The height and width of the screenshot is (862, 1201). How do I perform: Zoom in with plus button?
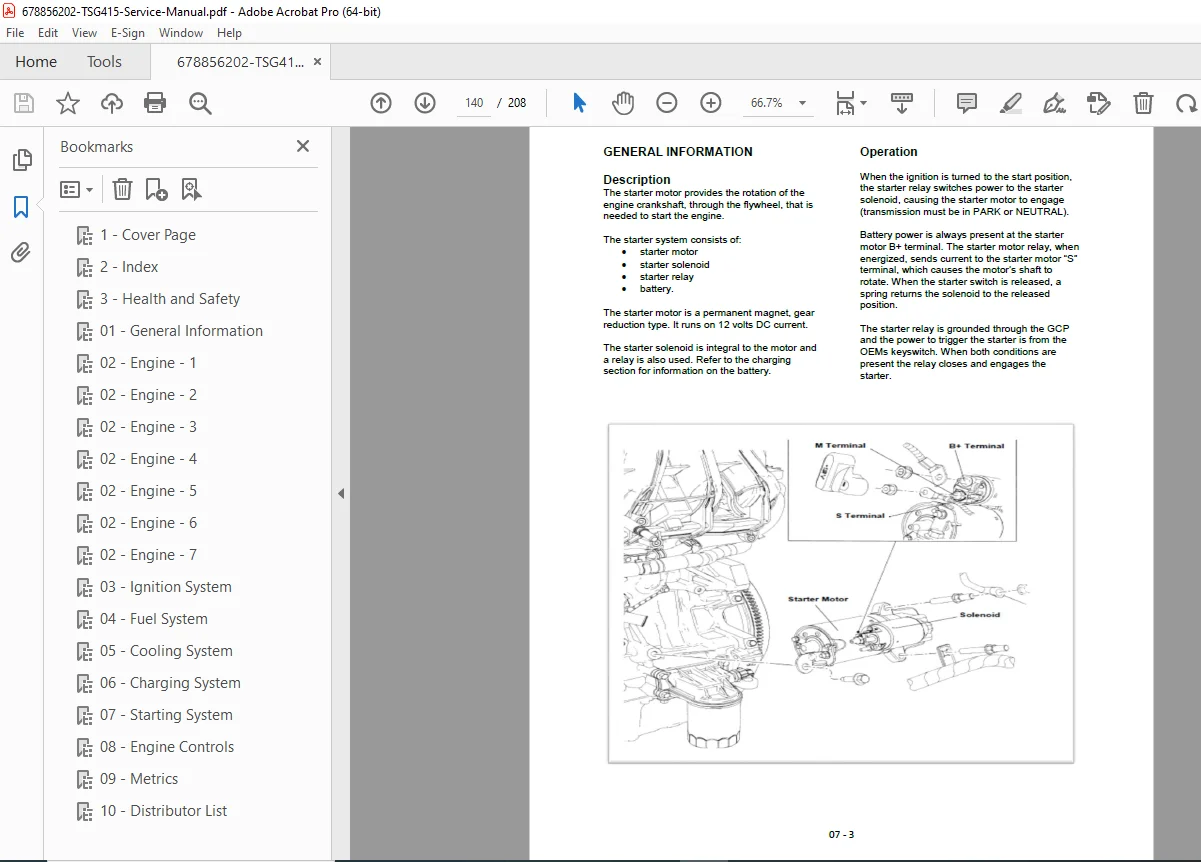point(711,103)
